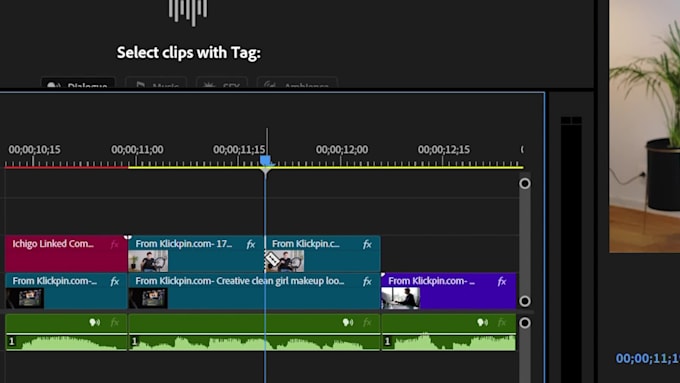Click the waveform of the first audio clip
Viewport: 680px width, 383px height.
[66, 342]
